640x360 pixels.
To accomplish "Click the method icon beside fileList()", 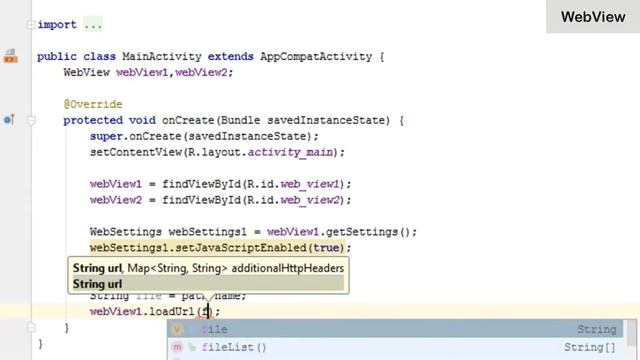I will tap(177, 347).
